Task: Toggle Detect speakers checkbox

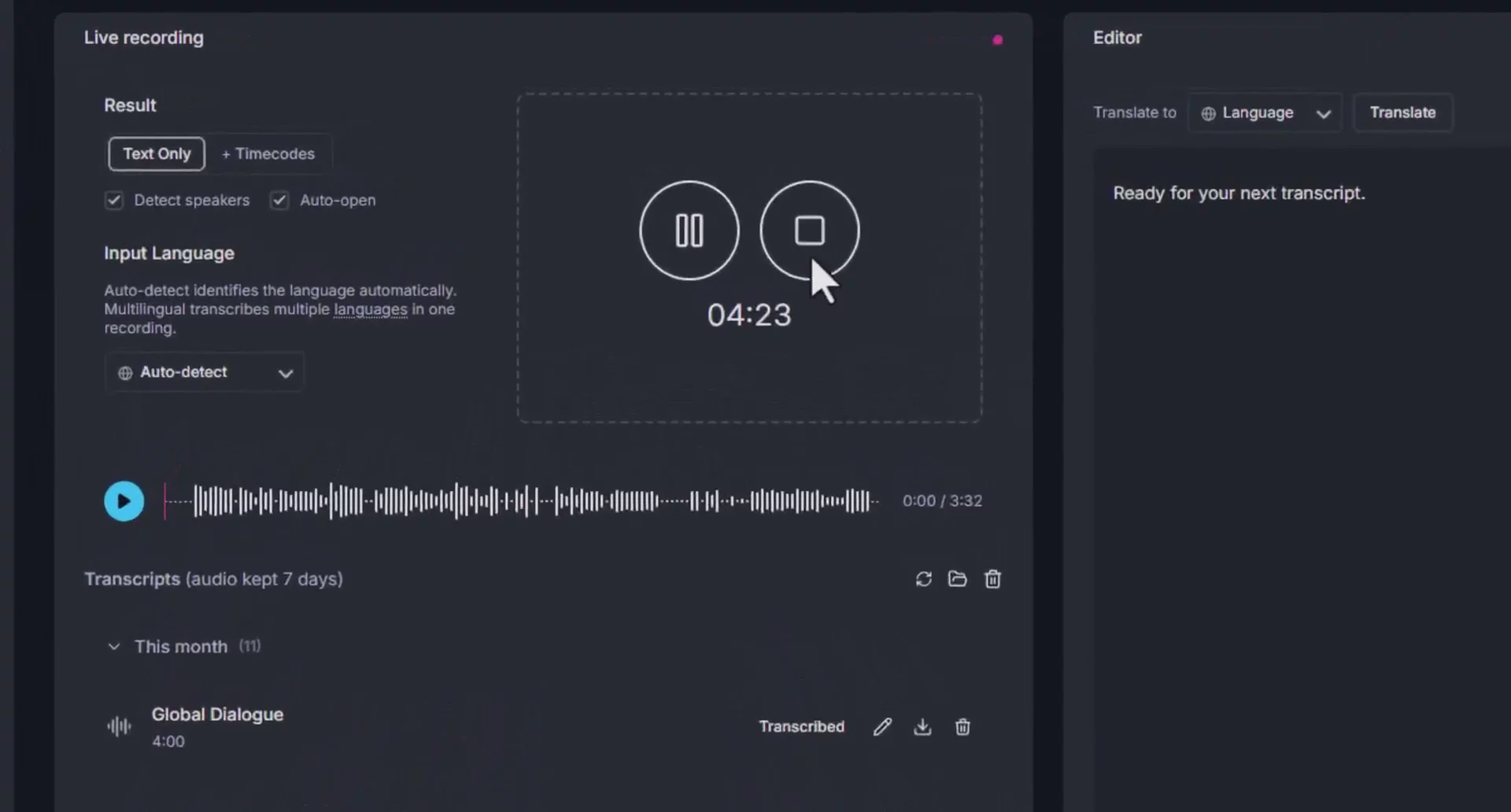Action: click(x=114, y=200)
